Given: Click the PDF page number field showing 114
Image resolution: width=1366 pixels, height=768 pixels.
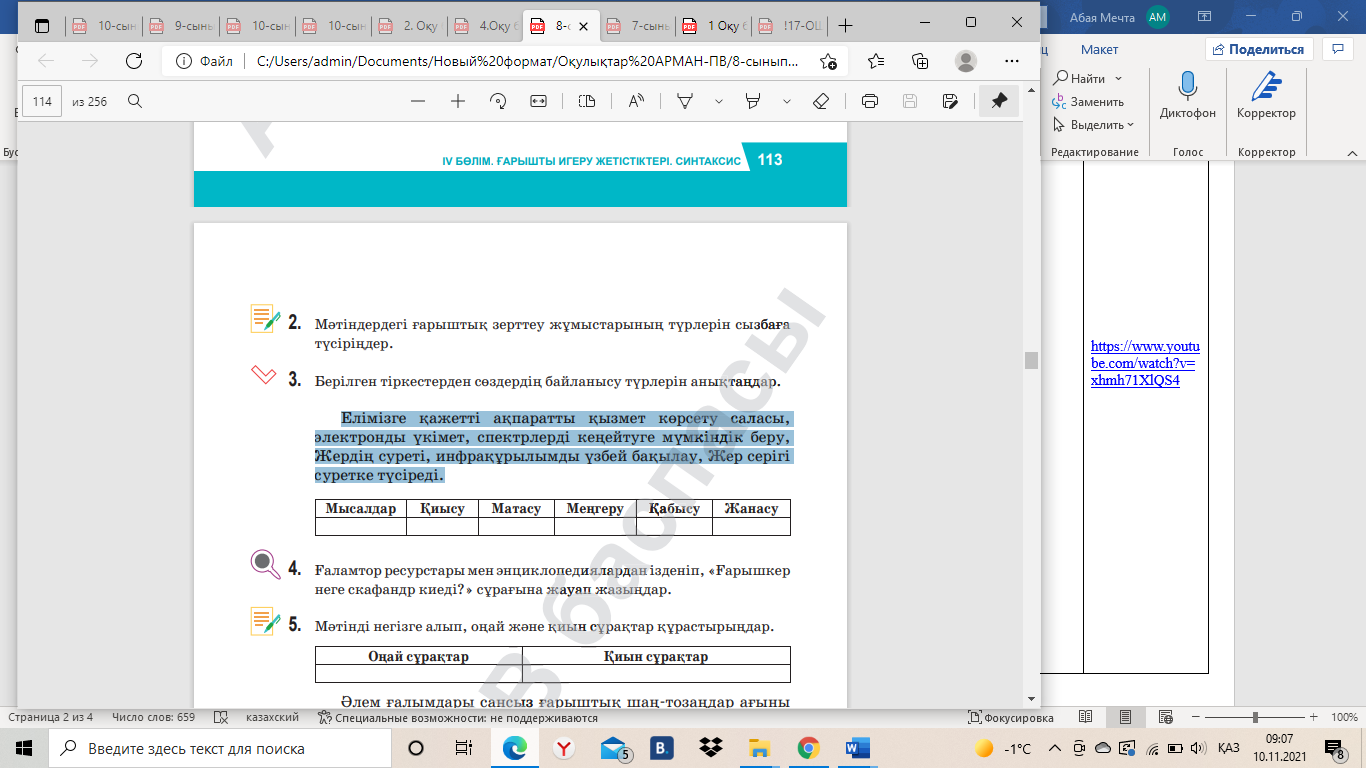Looking at the screenshot, I should coord(42,101).
